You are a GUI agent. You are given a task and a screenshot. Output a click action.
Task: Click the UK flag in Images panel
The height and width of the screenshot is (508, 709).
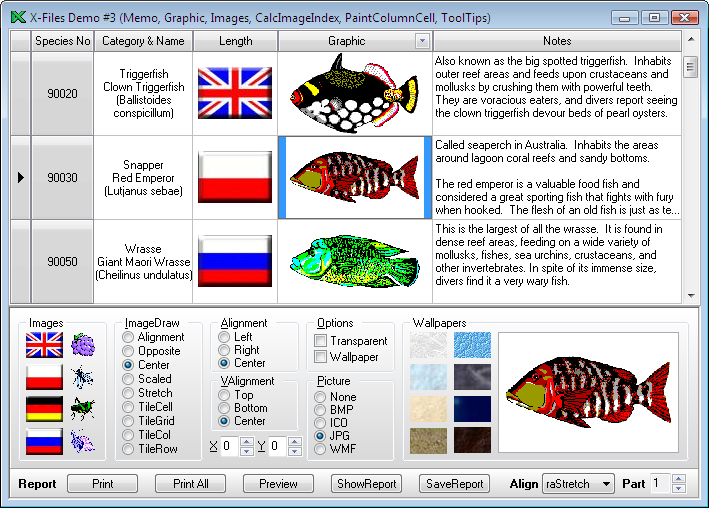[44, 345]
